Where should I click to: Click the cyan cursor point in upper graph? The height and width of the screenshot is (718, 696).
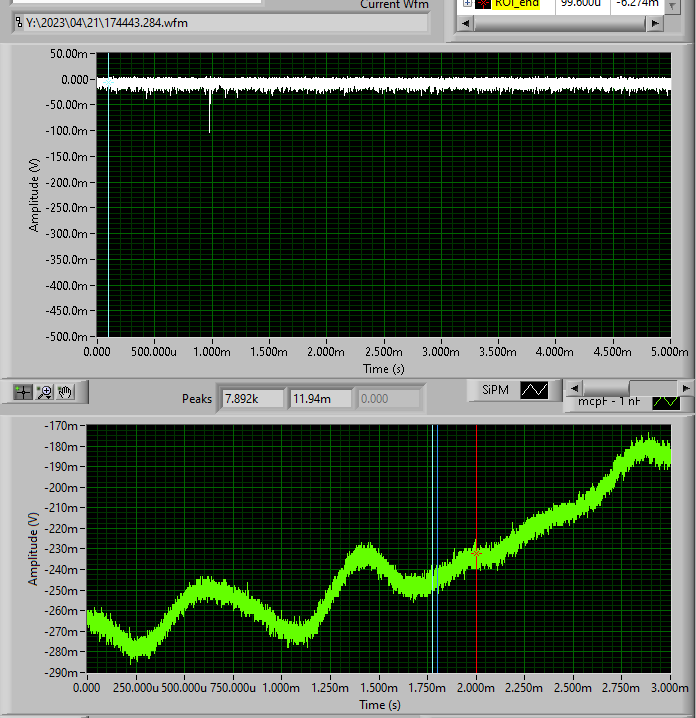point(108,83)
